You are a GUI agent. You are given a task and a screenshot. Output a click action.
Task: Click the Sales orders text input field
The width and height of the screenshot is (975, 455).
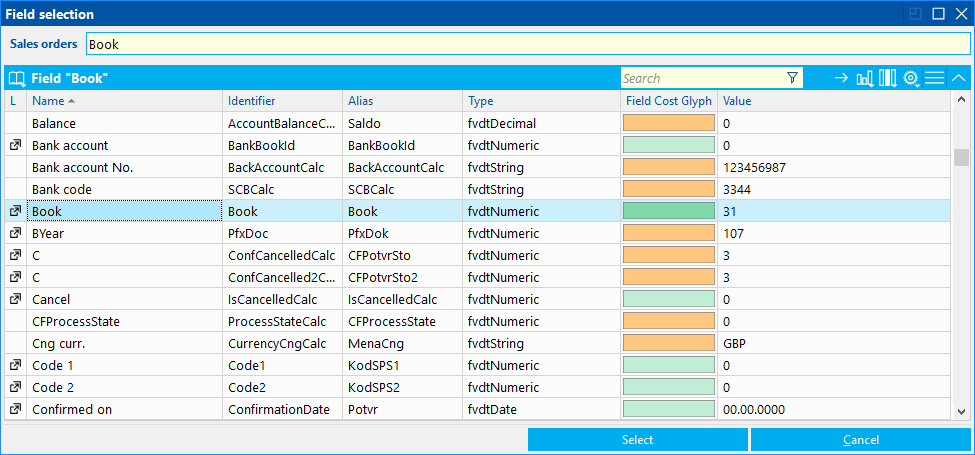[527, 44]
